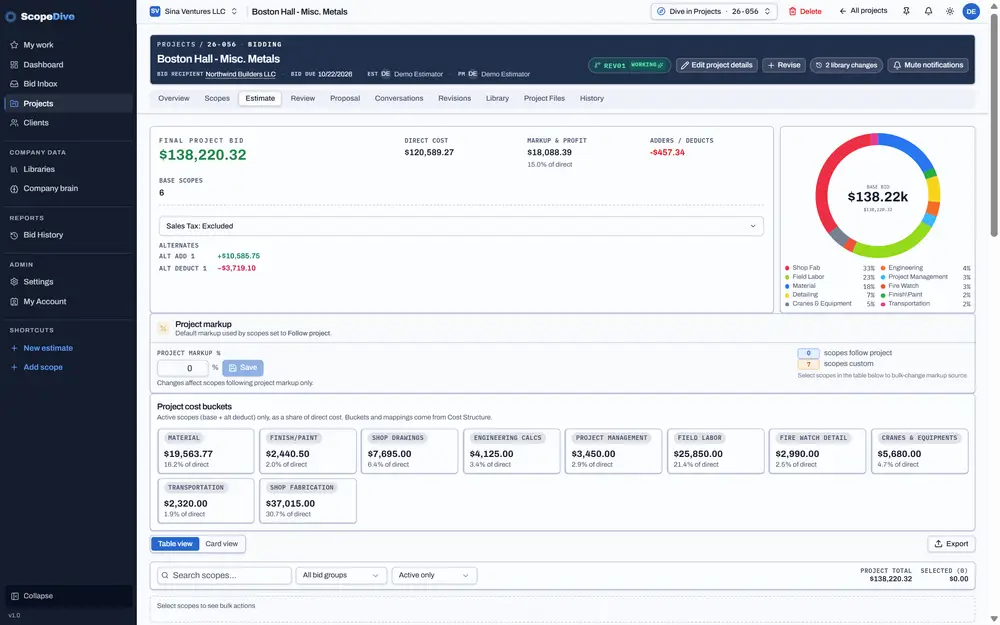
Task: Click the page vertical scrollbar
Action: point(994,125)
